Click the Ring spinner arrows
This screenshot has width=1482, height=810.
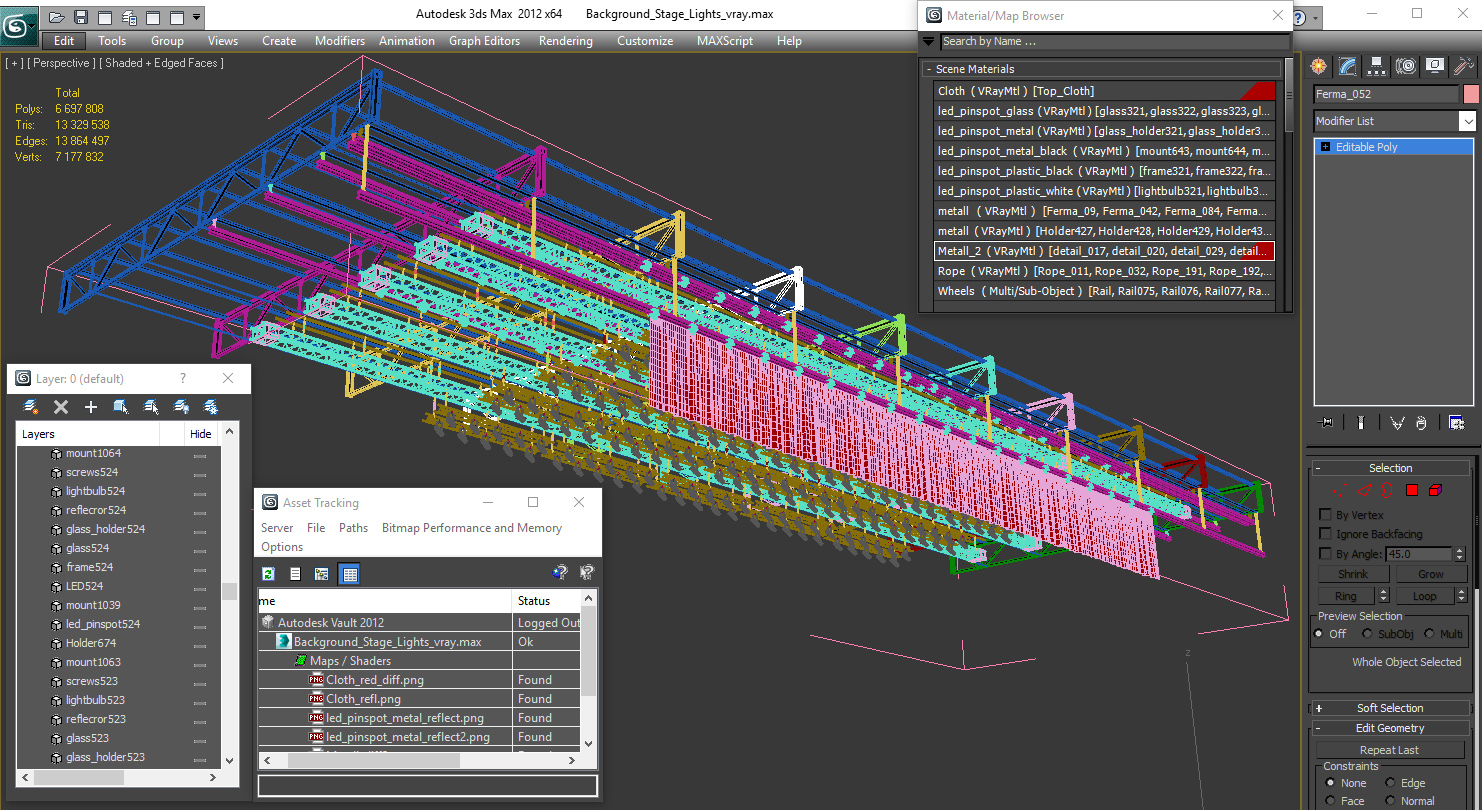pyautogui.click(x=1386, y=596)
